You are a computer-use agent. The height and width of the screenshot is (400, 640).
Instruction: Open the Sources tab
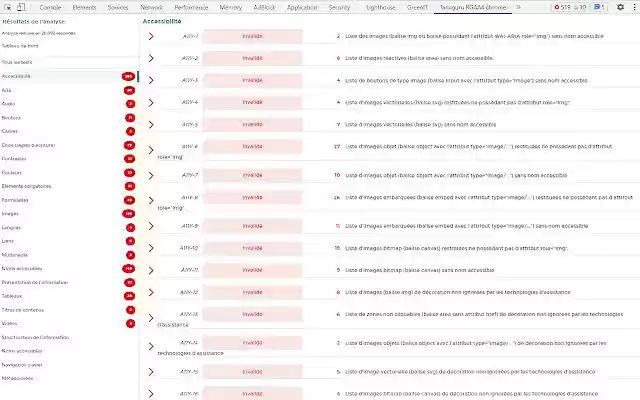tap(118, 7)
